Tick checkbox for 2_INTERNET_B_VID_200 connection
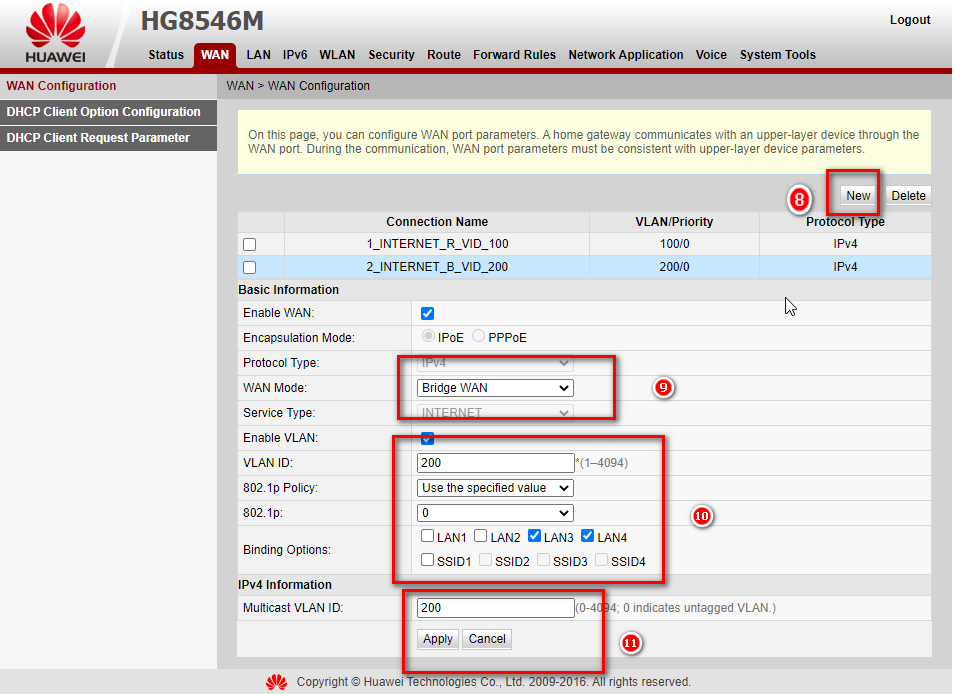This screenshot has height=694, width=955. pyautogui.click(x=250, y=267)
